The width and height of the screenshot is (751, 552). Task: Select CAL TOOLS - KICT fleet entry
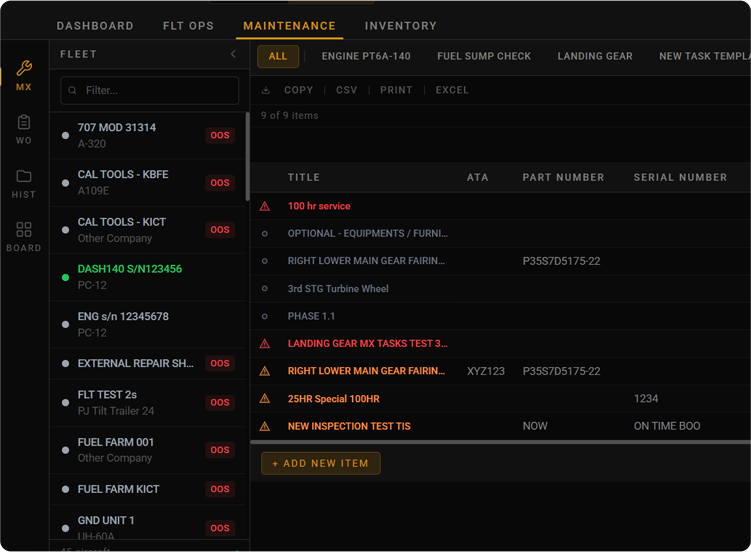pyautogui.click(x=148, y=230)
